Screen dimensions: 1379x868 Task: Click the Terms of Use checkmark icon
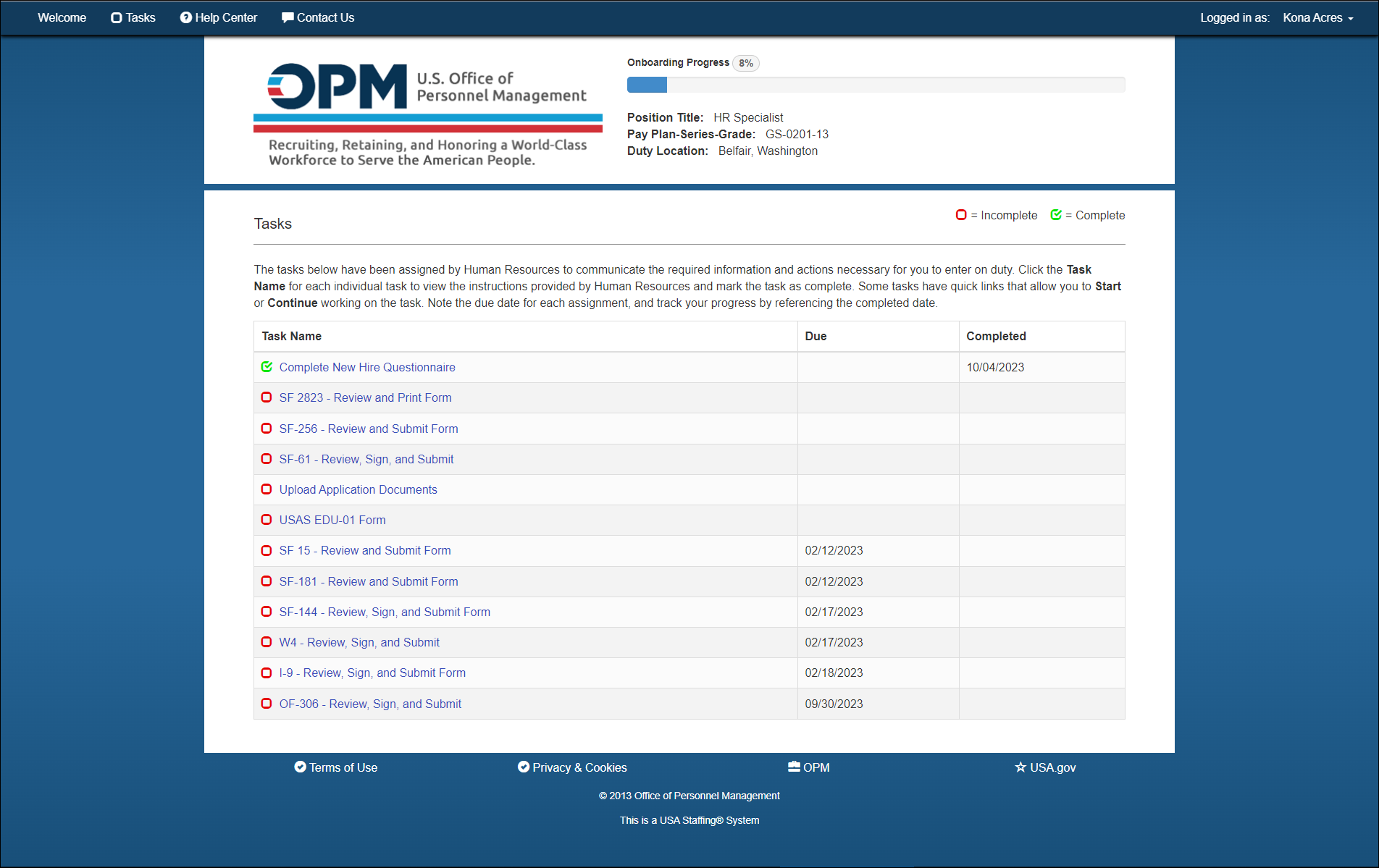coord(300,767)
